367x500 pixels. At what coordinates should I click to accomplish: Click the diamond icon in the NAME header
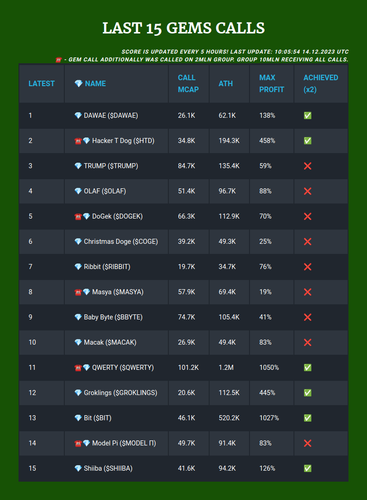point(78,84)
